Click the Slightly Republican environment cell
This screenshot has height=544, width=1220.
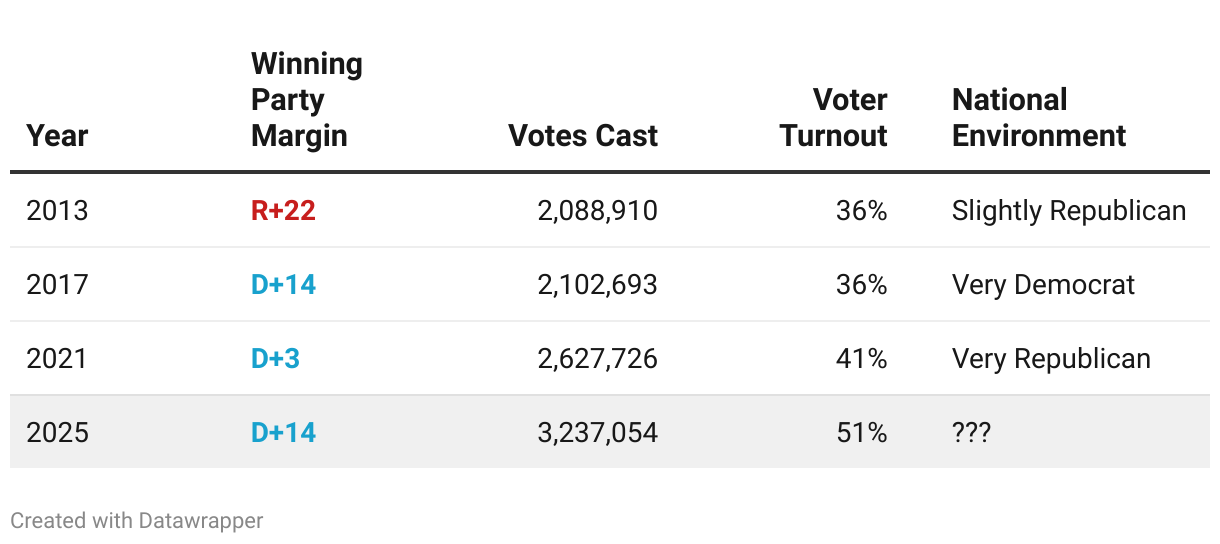[x=1068, y=211]
